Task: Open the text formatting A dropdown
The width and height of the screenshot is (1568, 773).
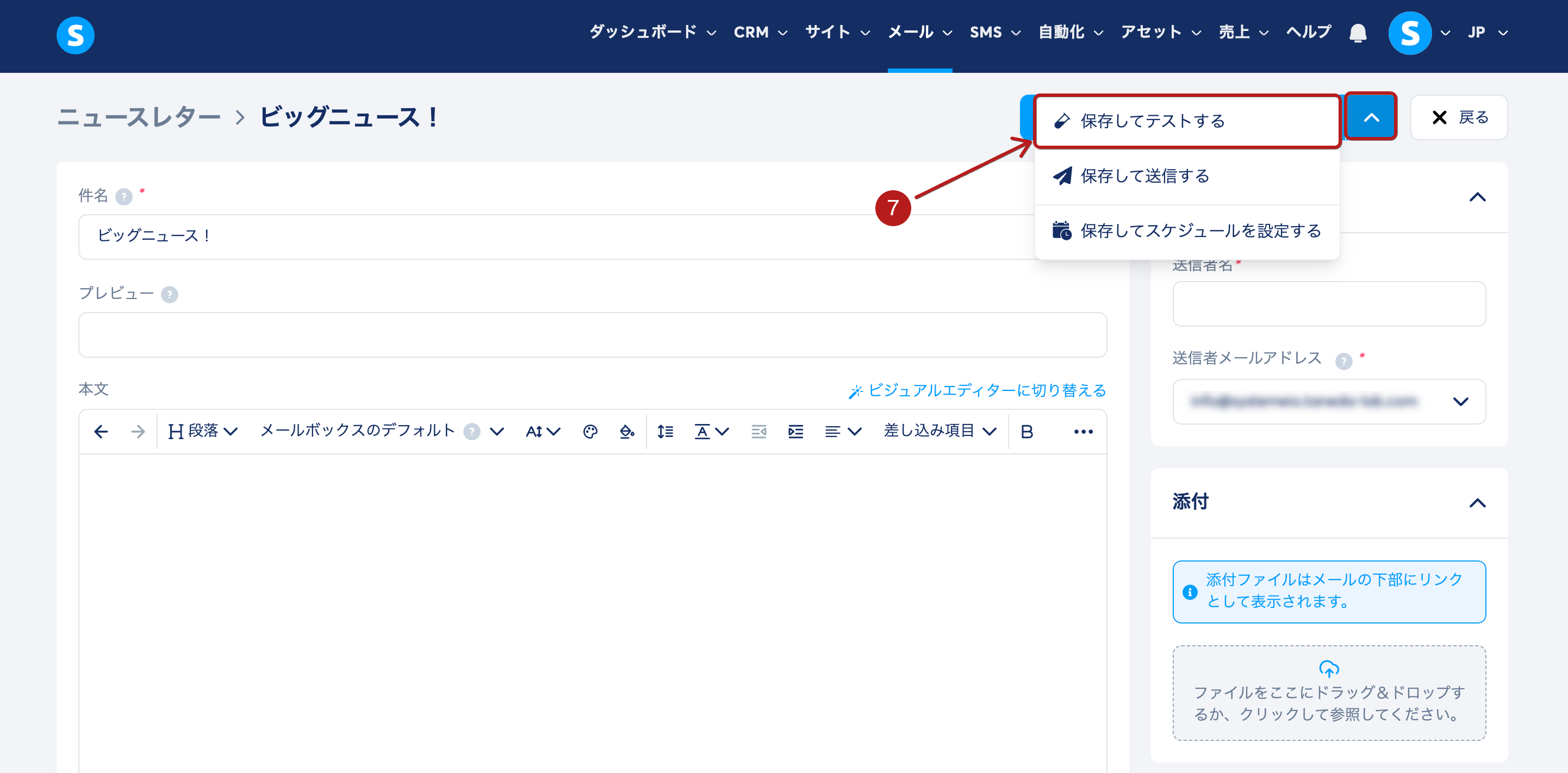Action: pos(712,432)
